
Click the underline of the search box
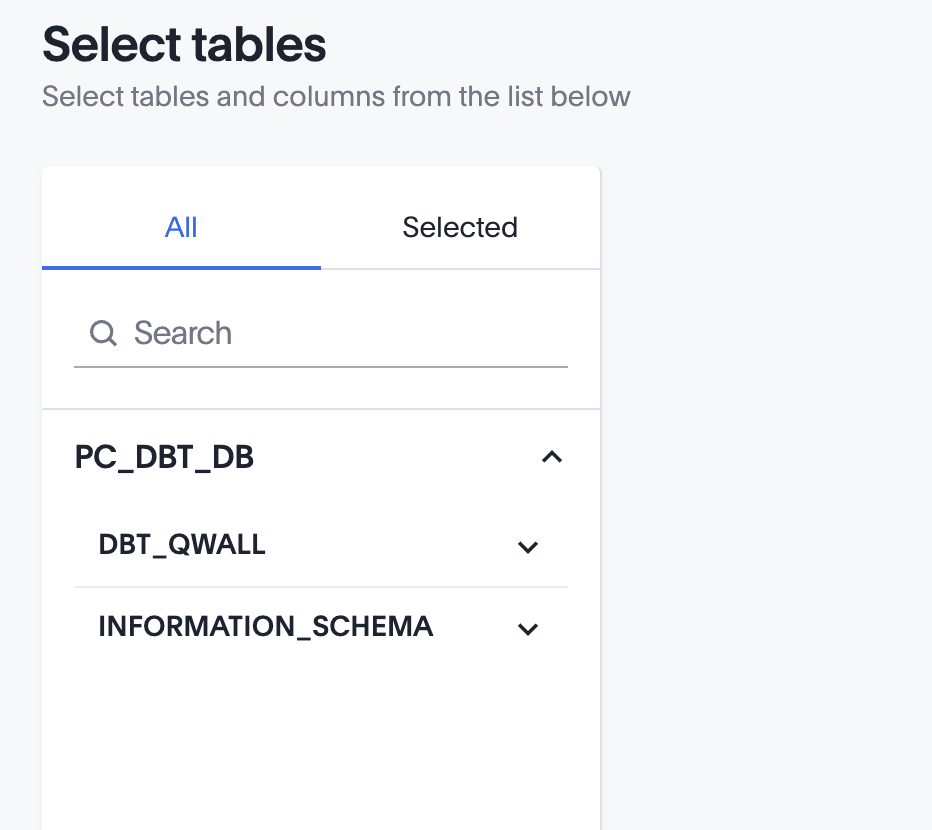pyautogui.click(x=320, y=367)
